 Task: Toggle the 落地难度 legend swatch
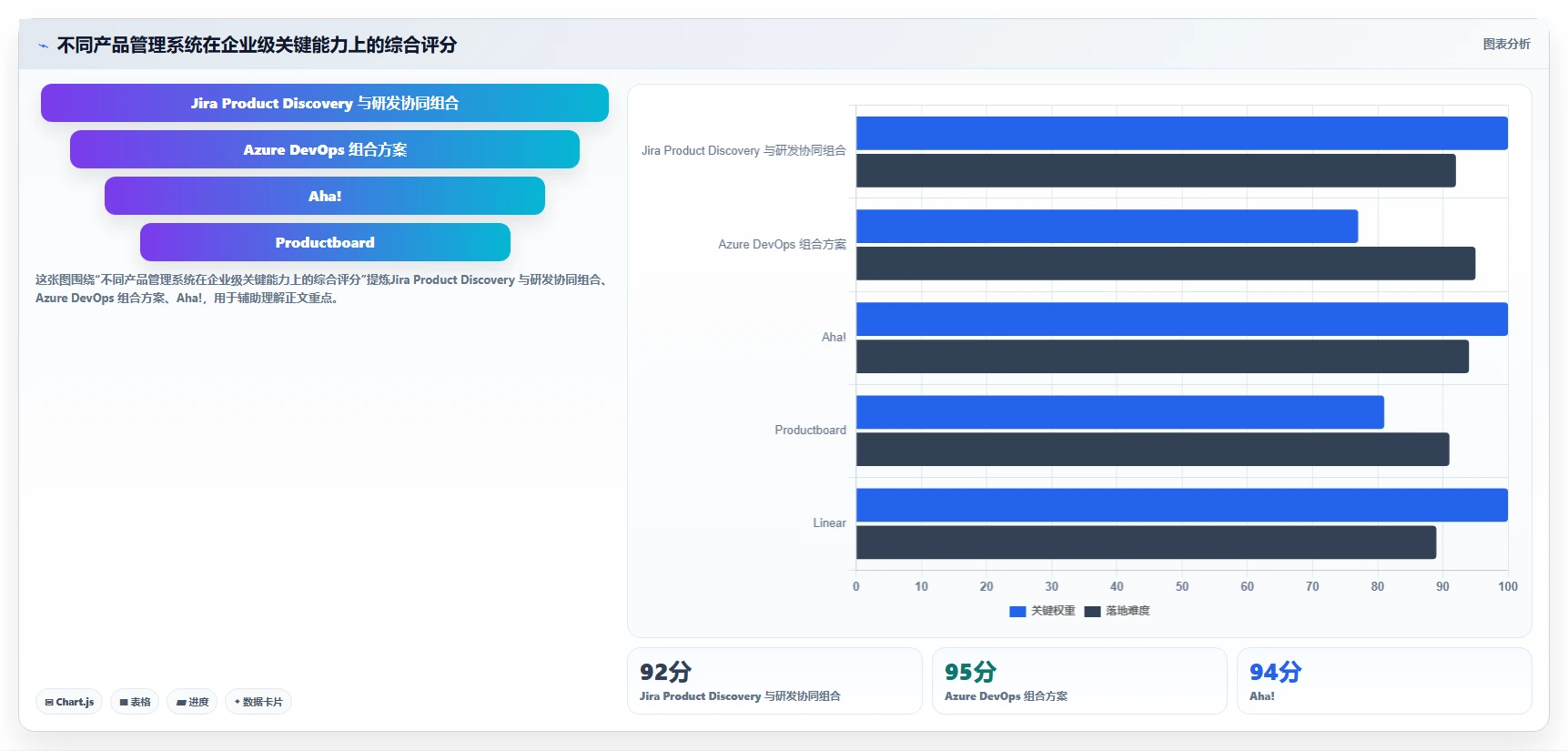(x=1092, y=611)
